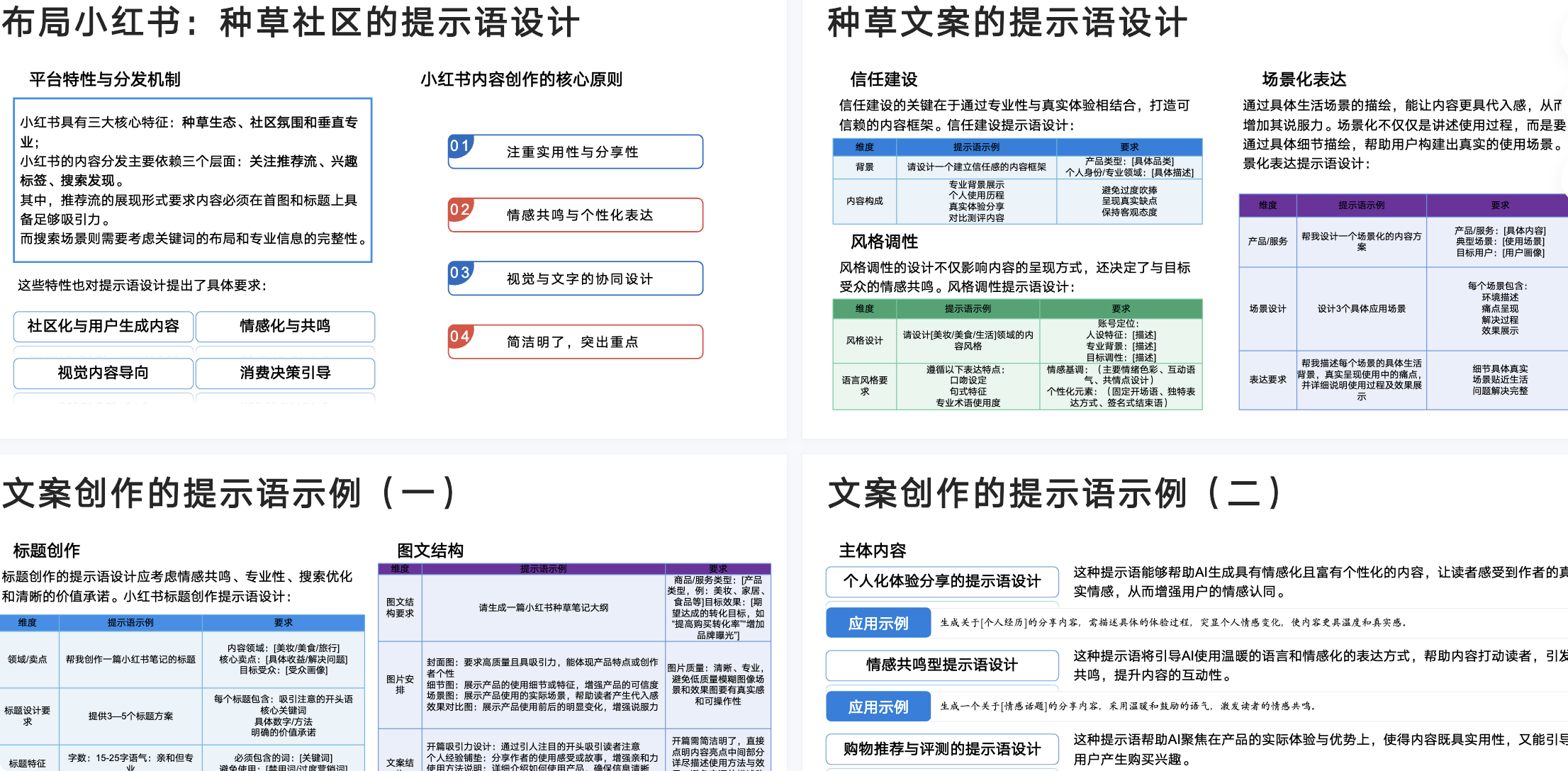Click the 平台特性与分发机制 text panel

click(x=191, y=181)
